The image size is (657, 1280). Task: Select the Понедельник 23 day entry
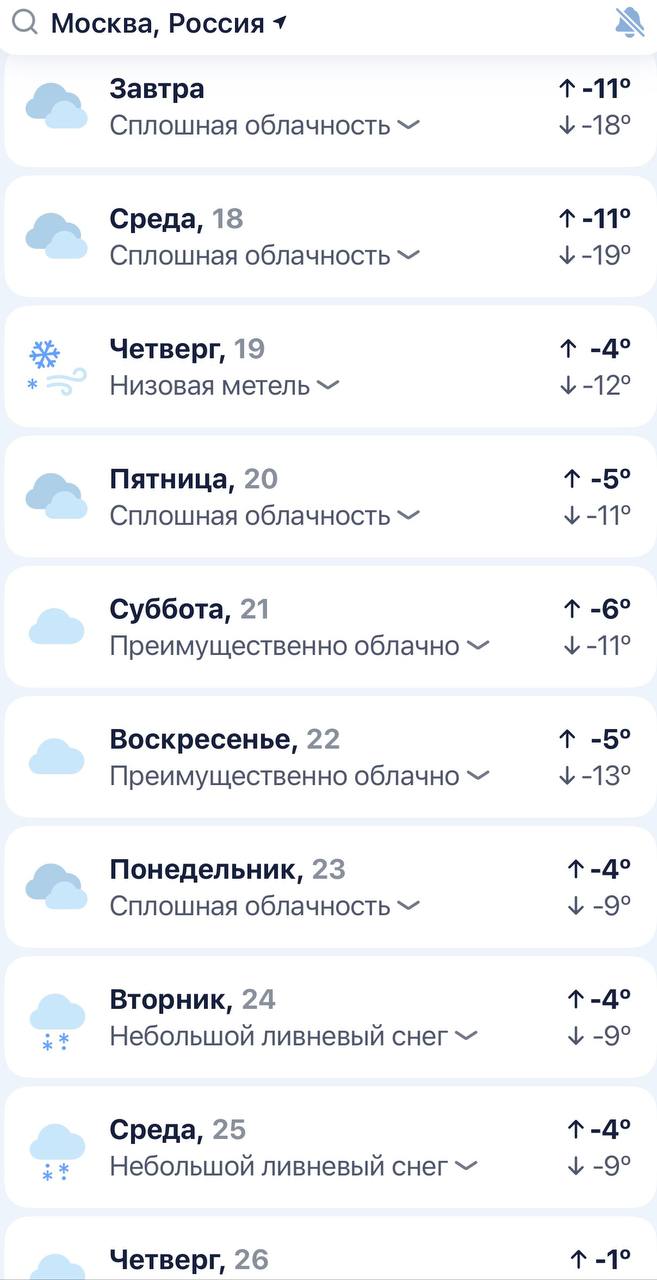coord(328,887)
